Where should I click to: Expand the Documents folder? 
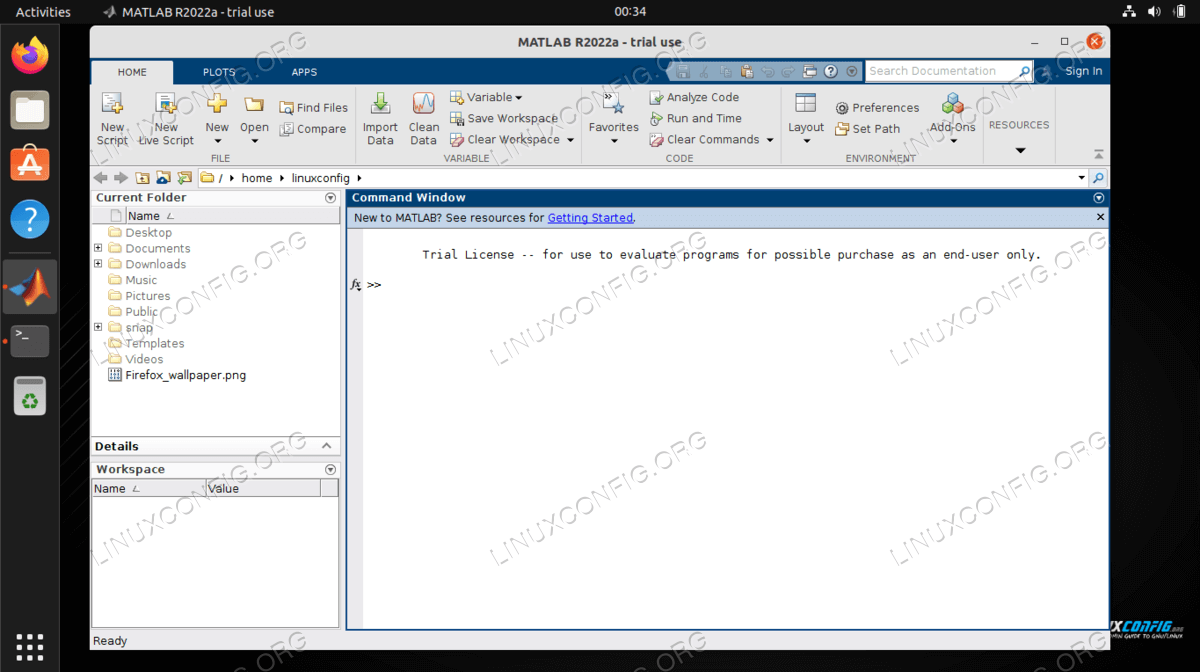[98, 248]
